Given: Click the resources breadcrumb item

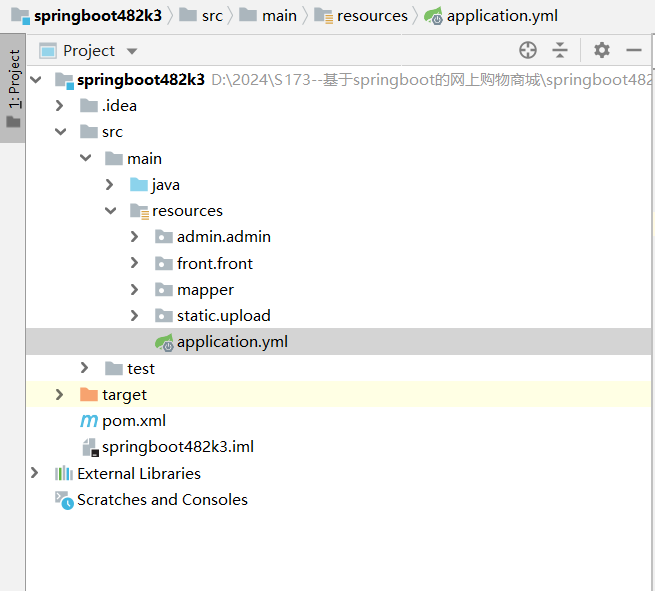Looking at the screenshot, I should (371, 15).
